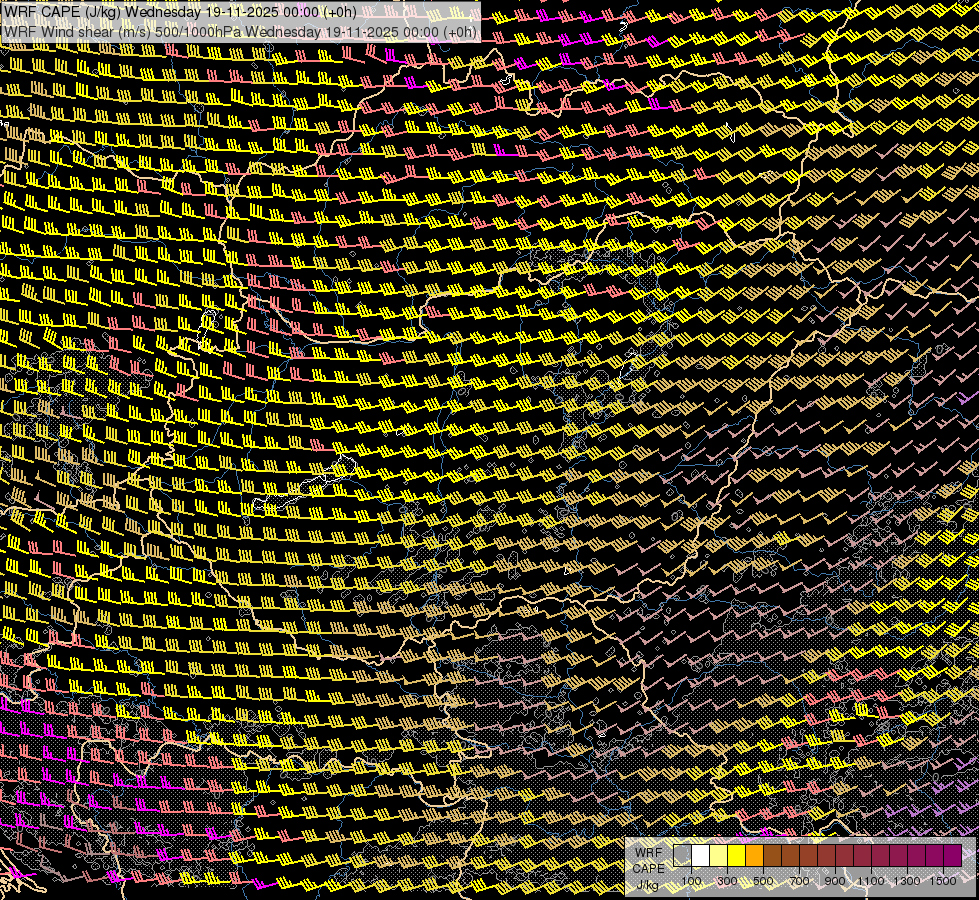Click the WRF Wind shear title line
Viewport: 979px width, 900px height.
pyautogui.click(x=240, y=31)
